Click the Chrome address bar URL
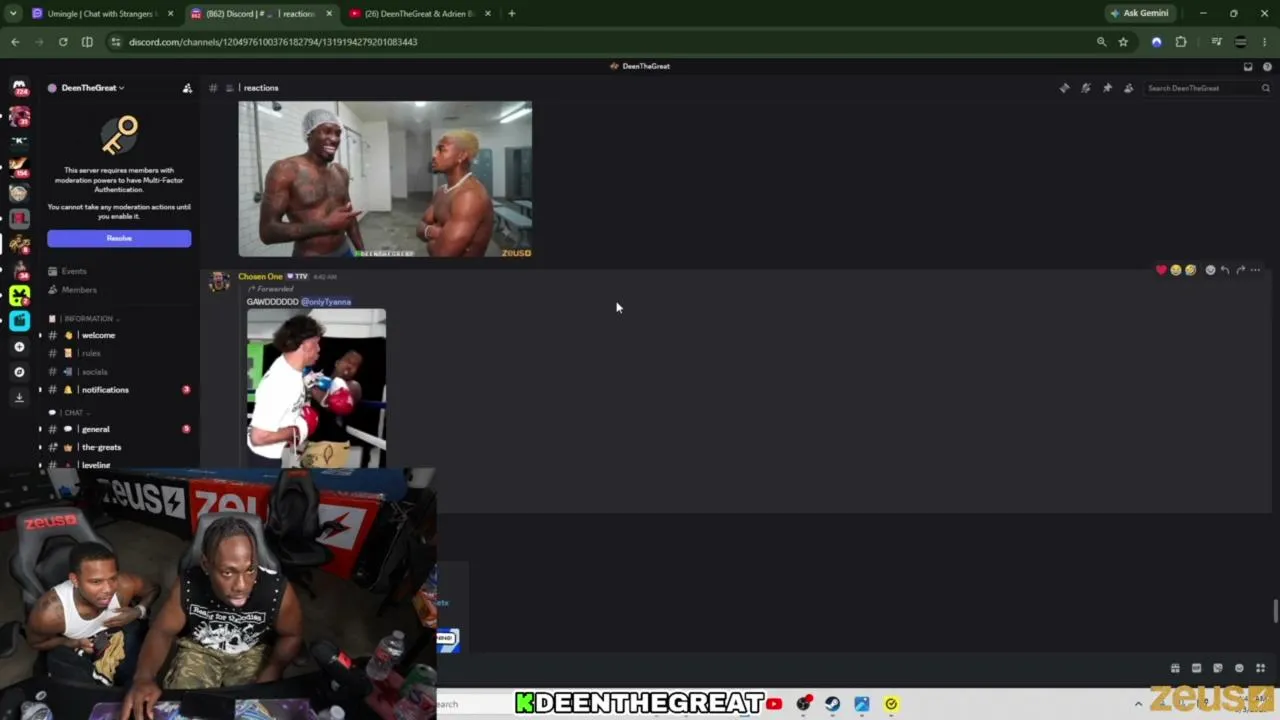This screenshot has width=1280, height=720. point(273,42)
